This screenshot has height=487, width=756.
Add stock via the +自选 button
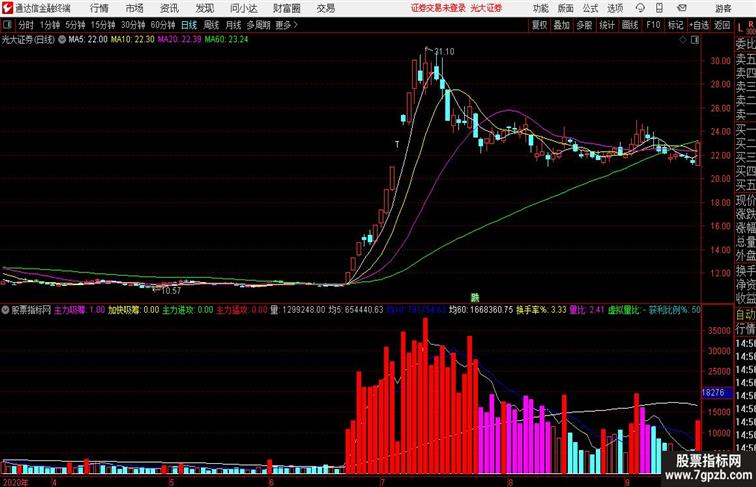699,25
